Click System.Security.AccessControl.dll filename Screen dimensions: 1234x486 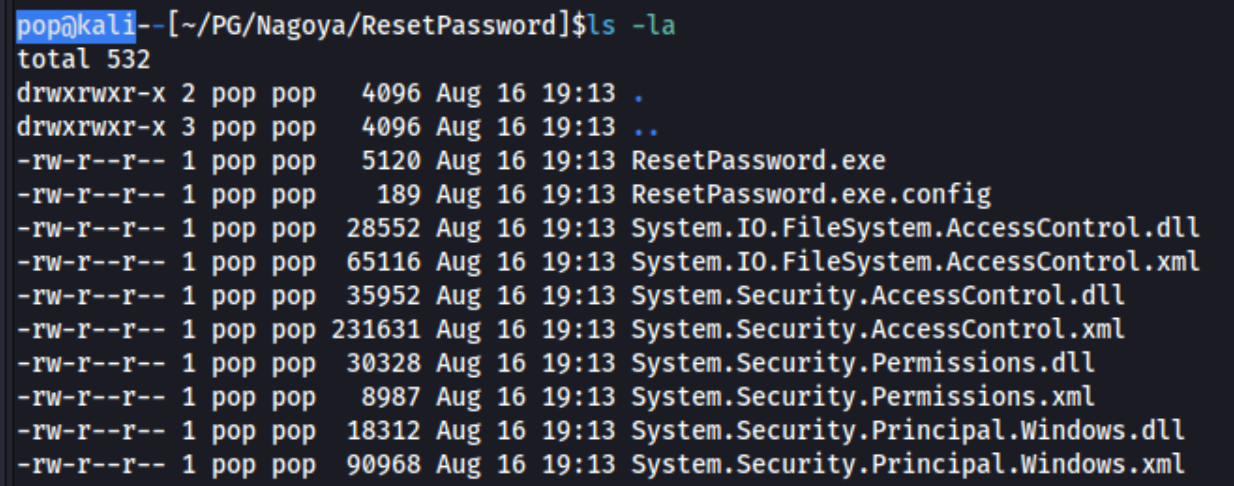(x=878, y=296)
